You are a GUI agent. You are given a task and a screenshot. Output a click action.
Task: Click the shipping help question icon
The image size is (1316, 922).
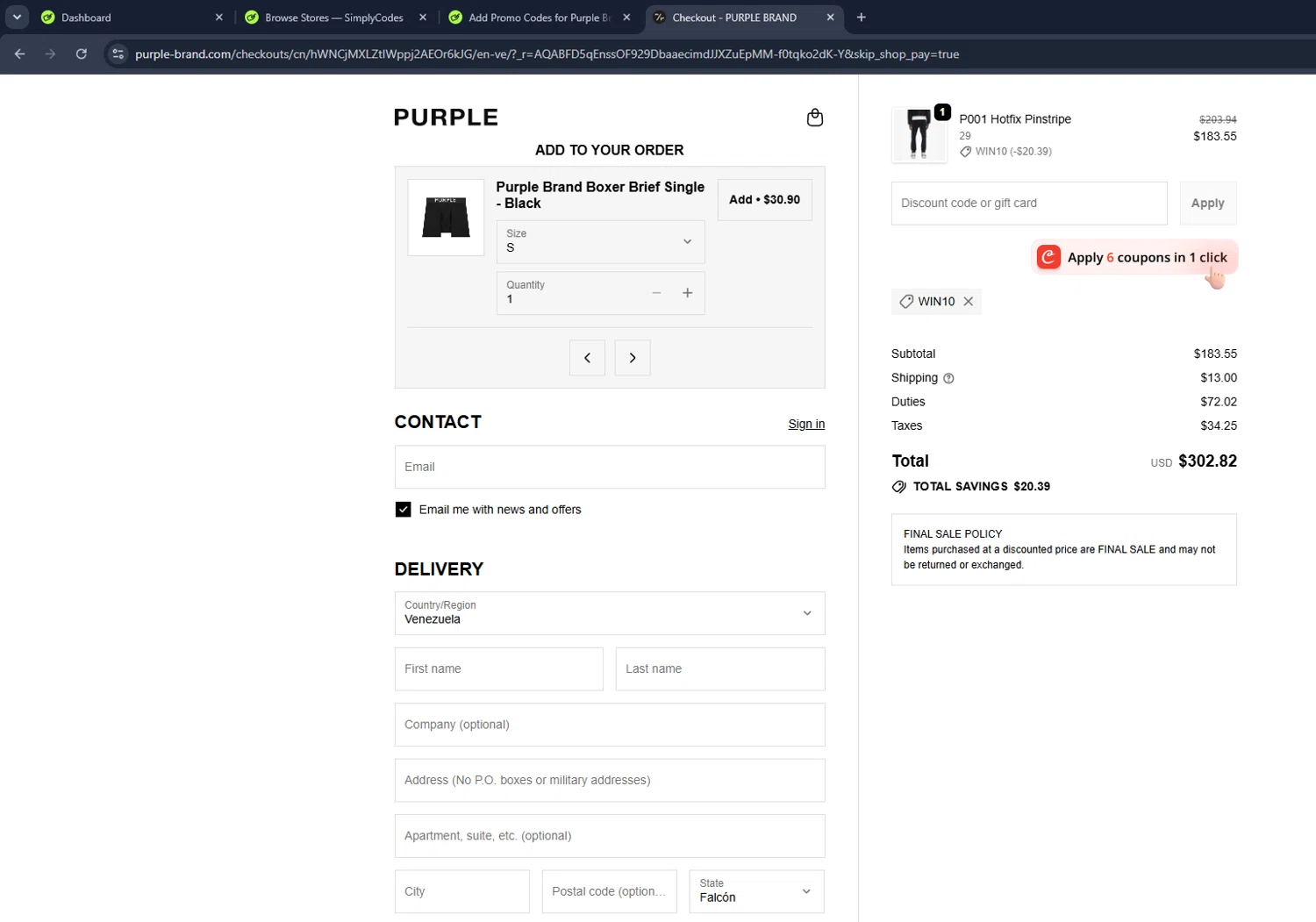tap(948, 378)
